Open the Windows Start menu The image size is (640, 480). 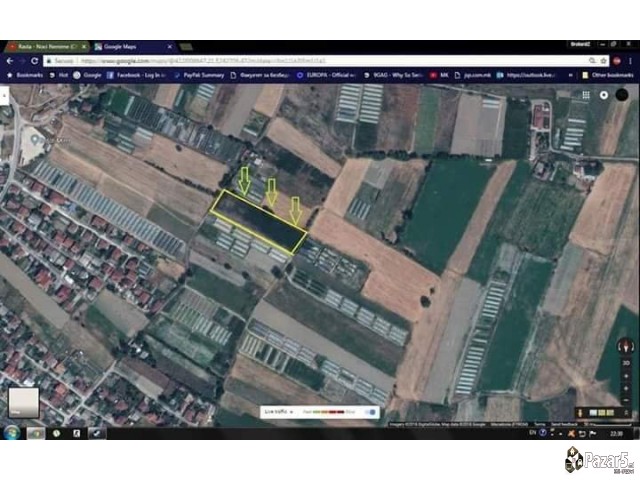[10, 433]
